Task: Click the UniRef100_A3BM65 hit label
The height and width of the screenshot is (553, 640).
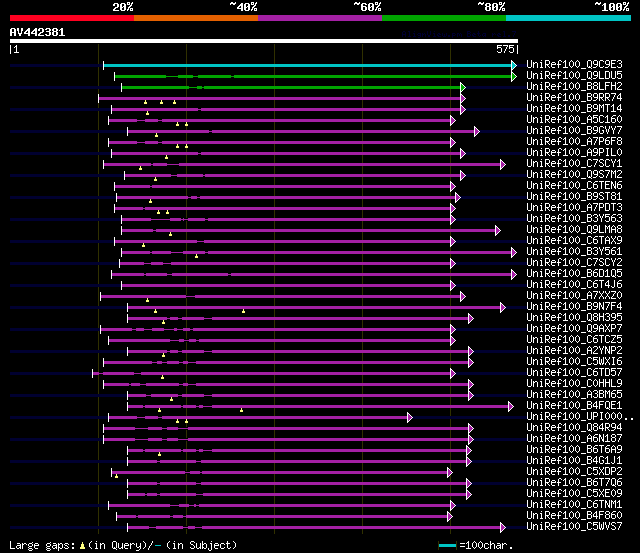Action: click(x=574, y=395)
